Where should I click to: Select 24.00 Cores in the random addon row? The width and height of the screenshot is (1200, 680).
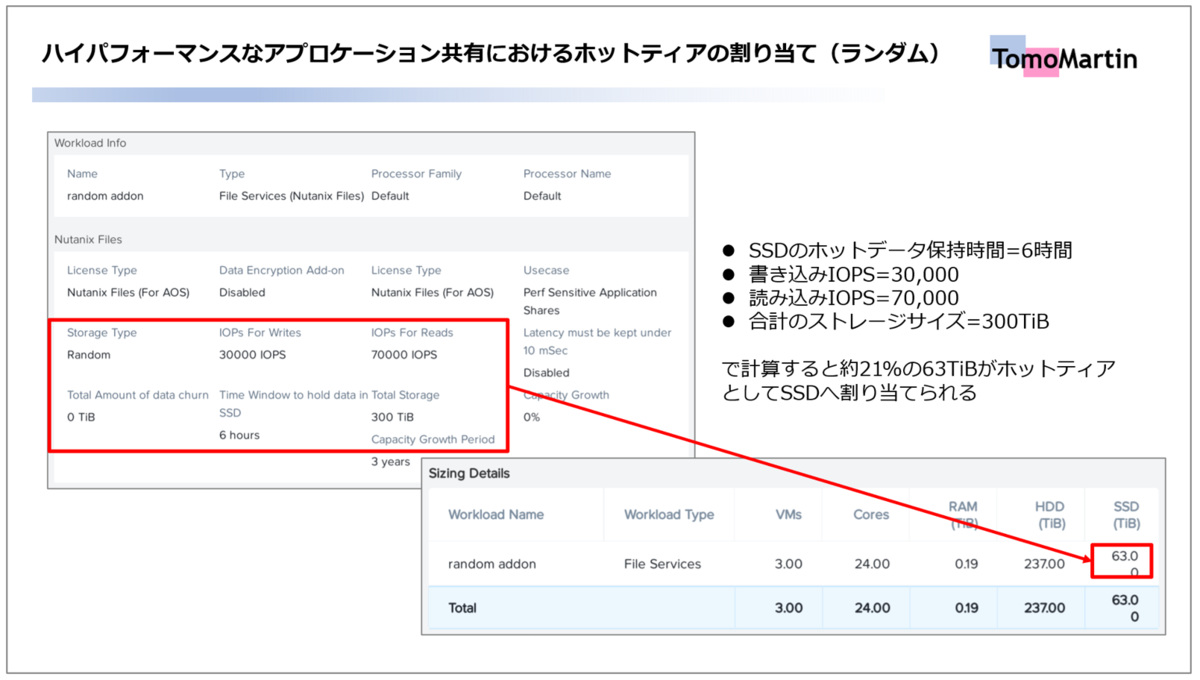tap(872, 564)
